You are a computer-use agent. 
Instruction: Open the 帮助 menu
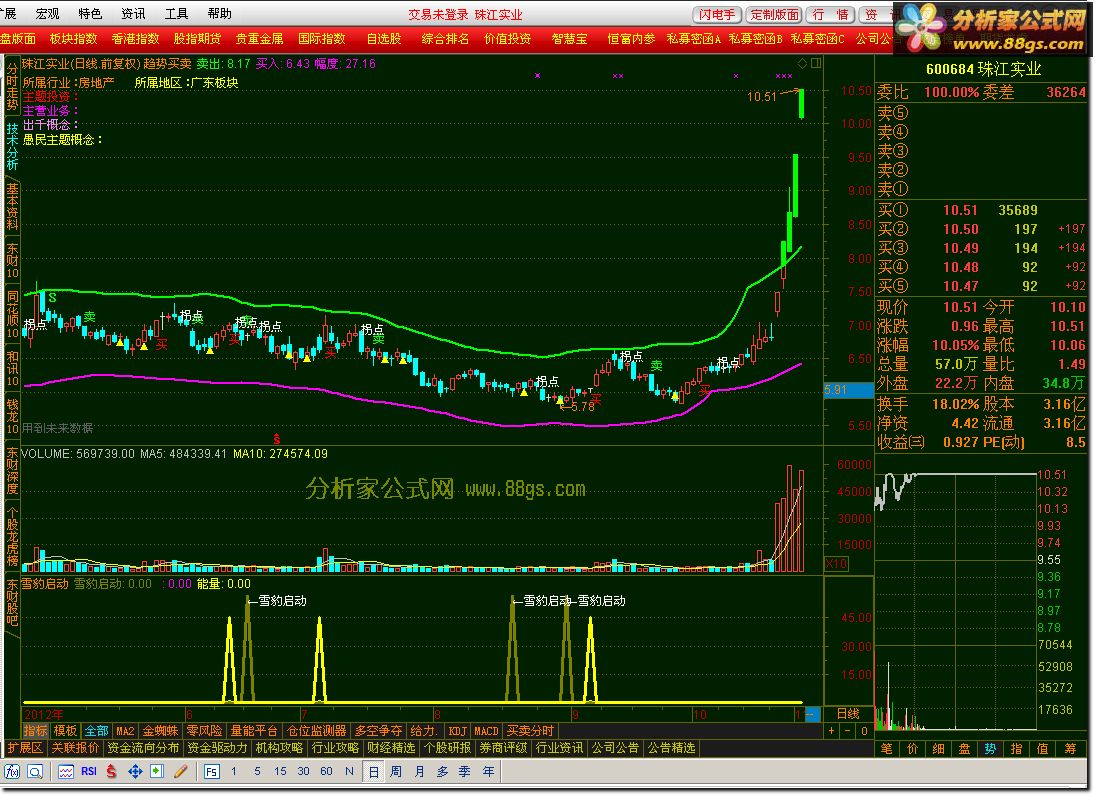coord(220,14)
